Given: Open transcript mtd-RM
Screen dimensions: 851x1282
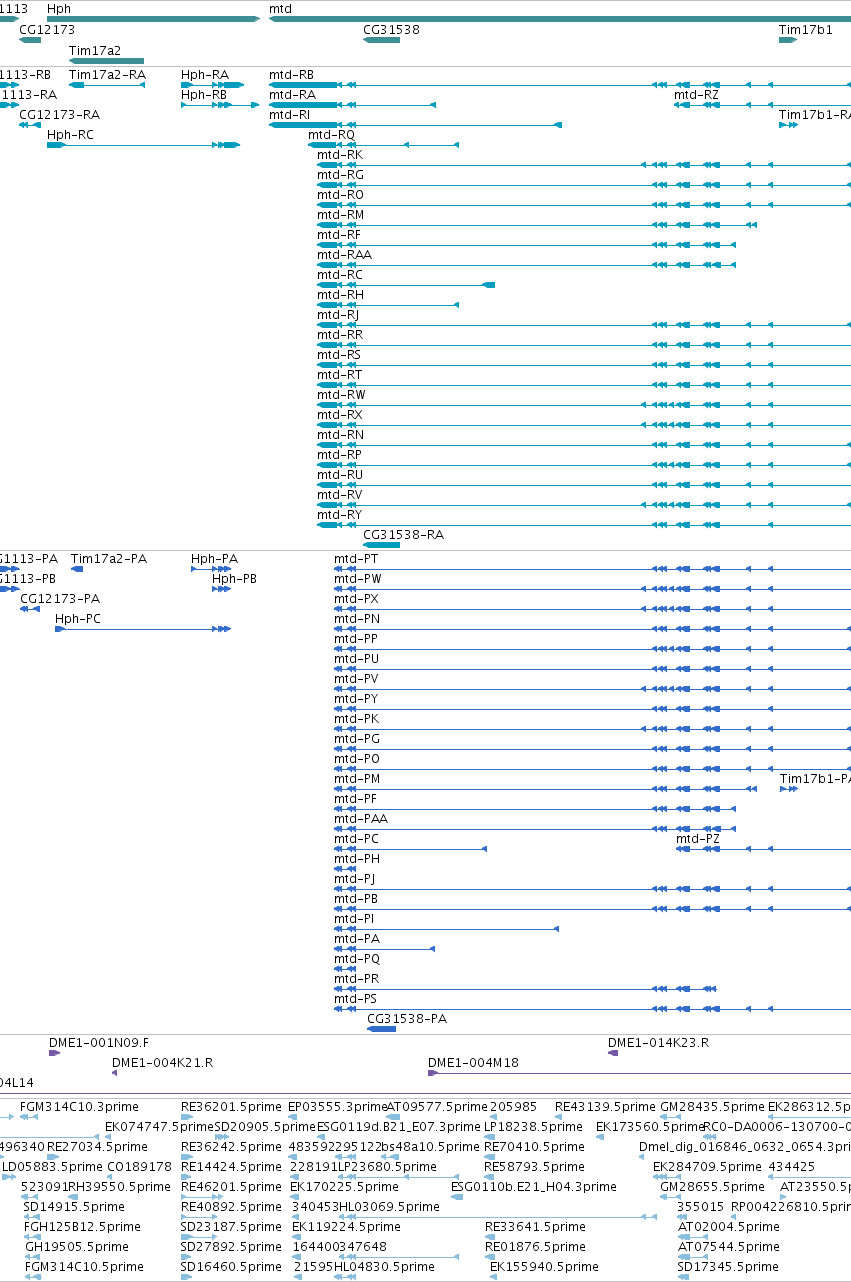Looking at the screenshot, I should (341, 215).
